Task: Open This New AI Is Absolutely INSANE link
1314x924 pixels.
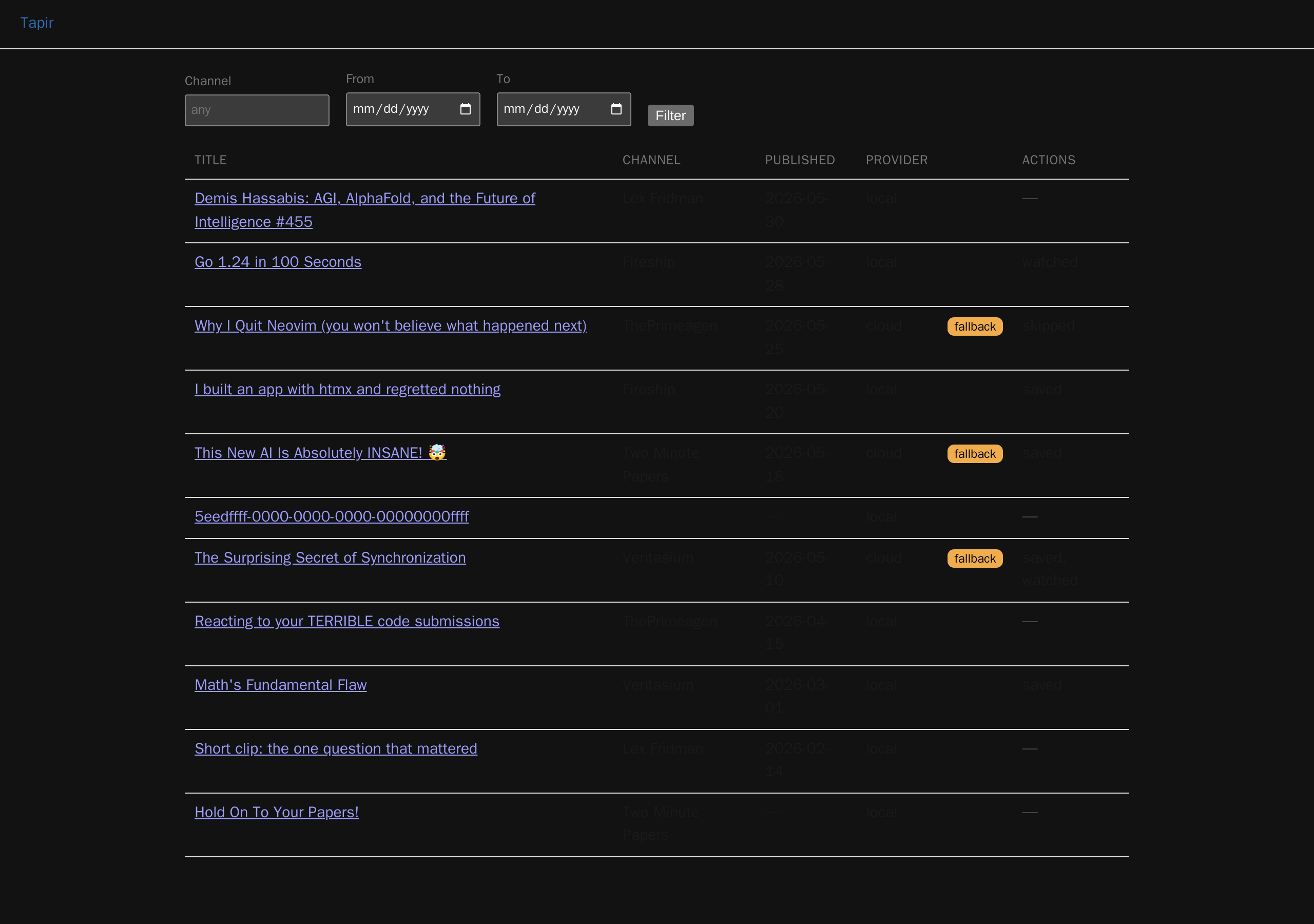Action: tap(320, 453)
